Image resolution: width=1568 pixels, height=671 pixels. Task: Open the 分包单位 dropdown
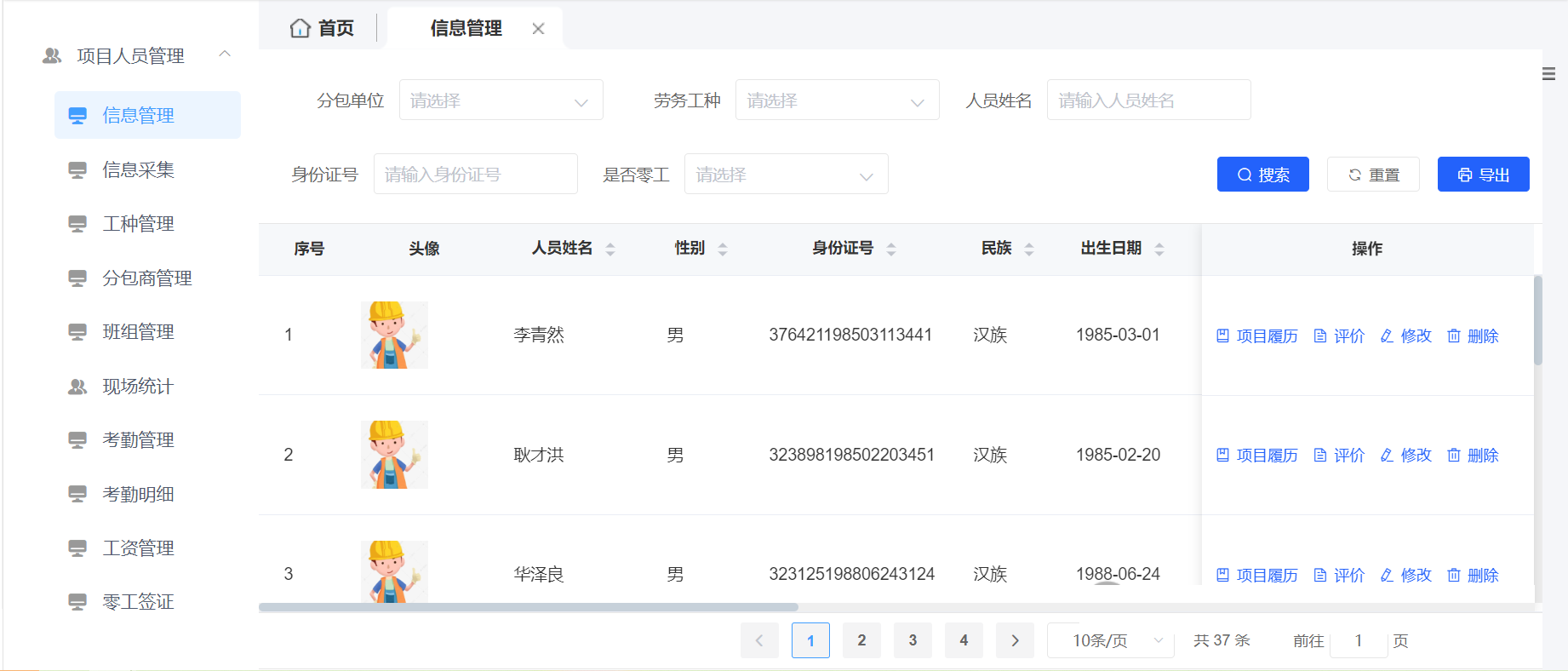pyautogui.click(x=501, y=100)
